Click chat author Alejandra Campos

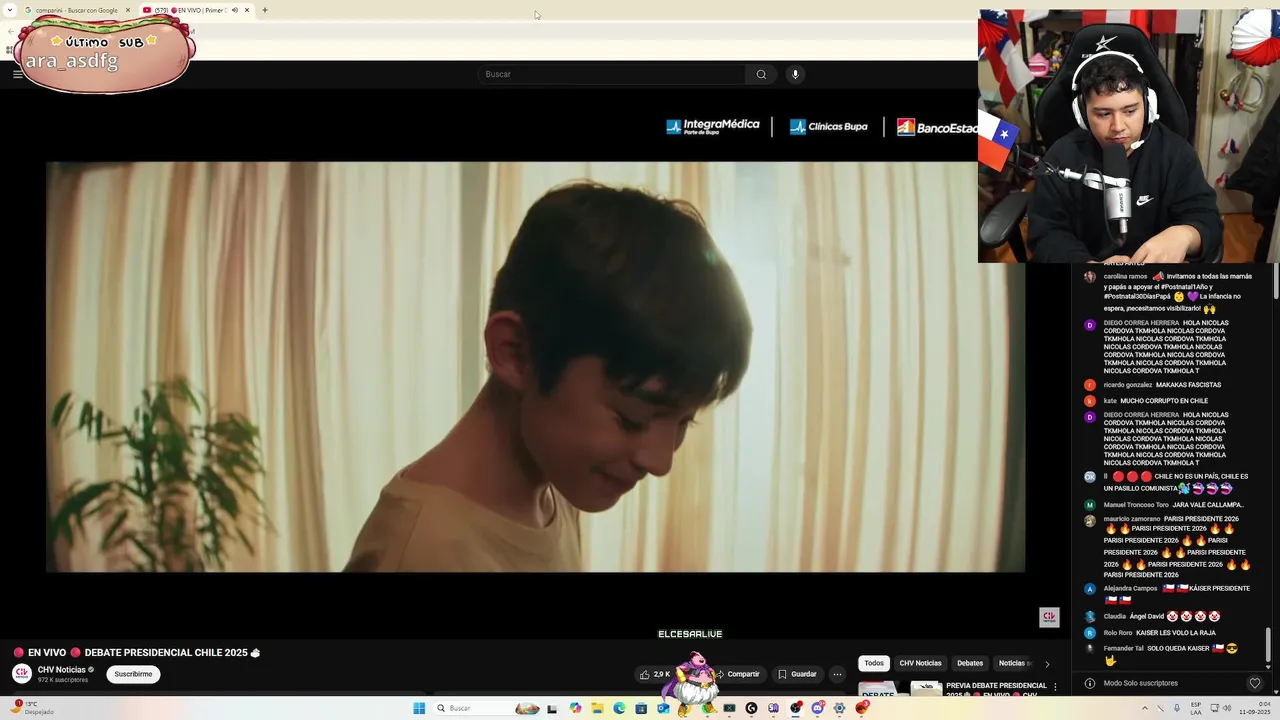pyautogui.click(x=1130, y=589)
